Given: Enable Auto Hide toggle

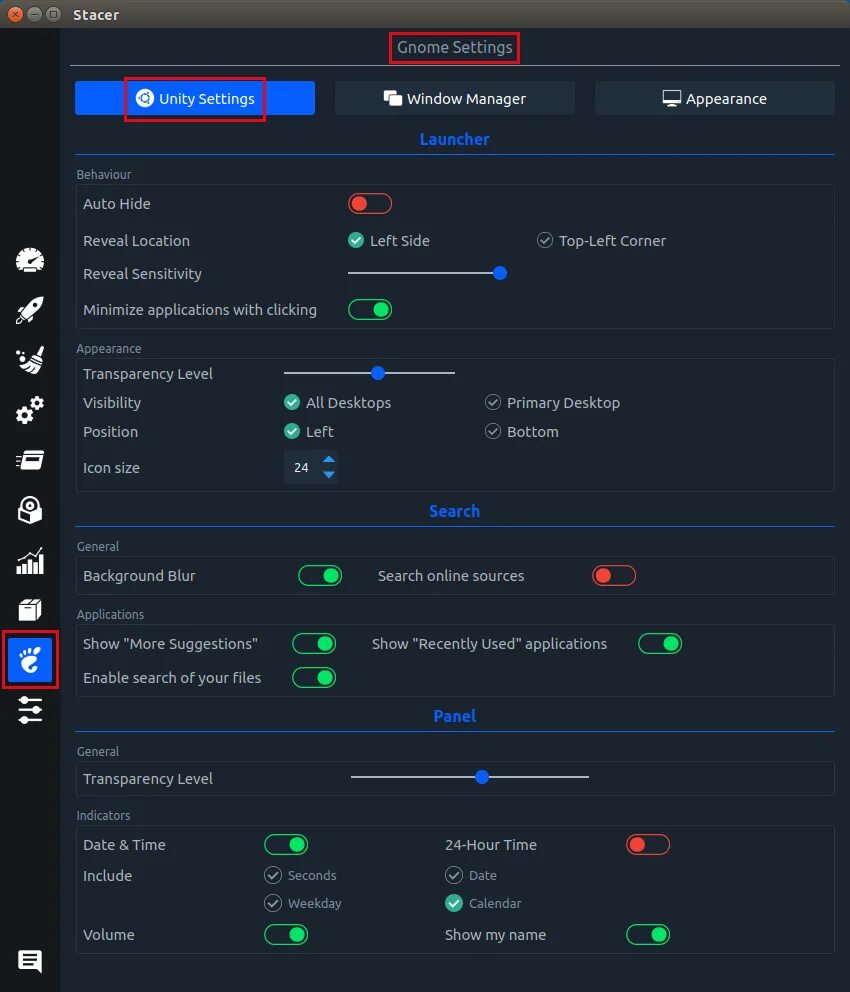Looking at the screenshot, I should pyautogui.click(x=370, y=204).
